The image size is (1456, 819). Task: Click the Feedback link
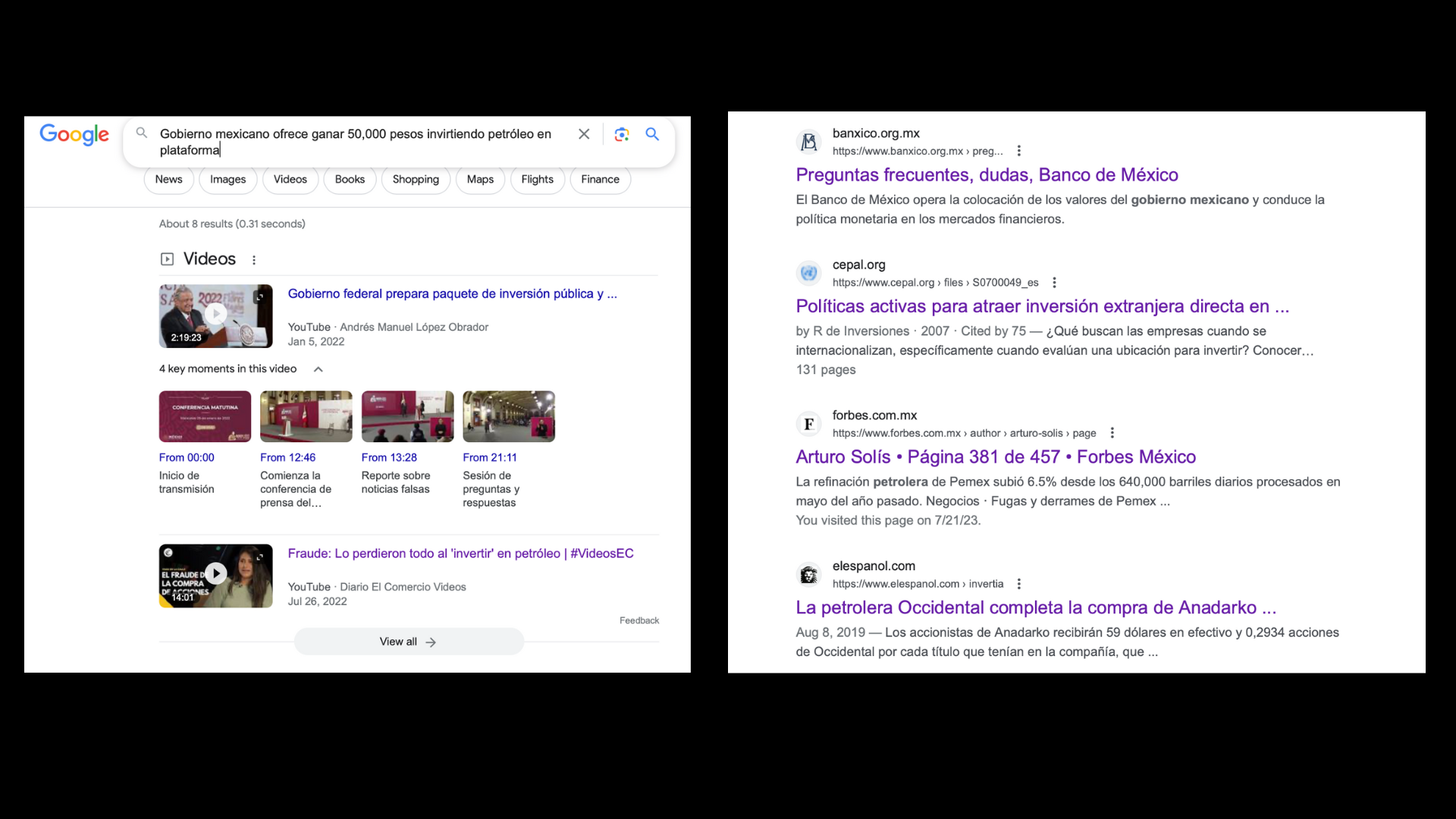[x=639, y=620]
